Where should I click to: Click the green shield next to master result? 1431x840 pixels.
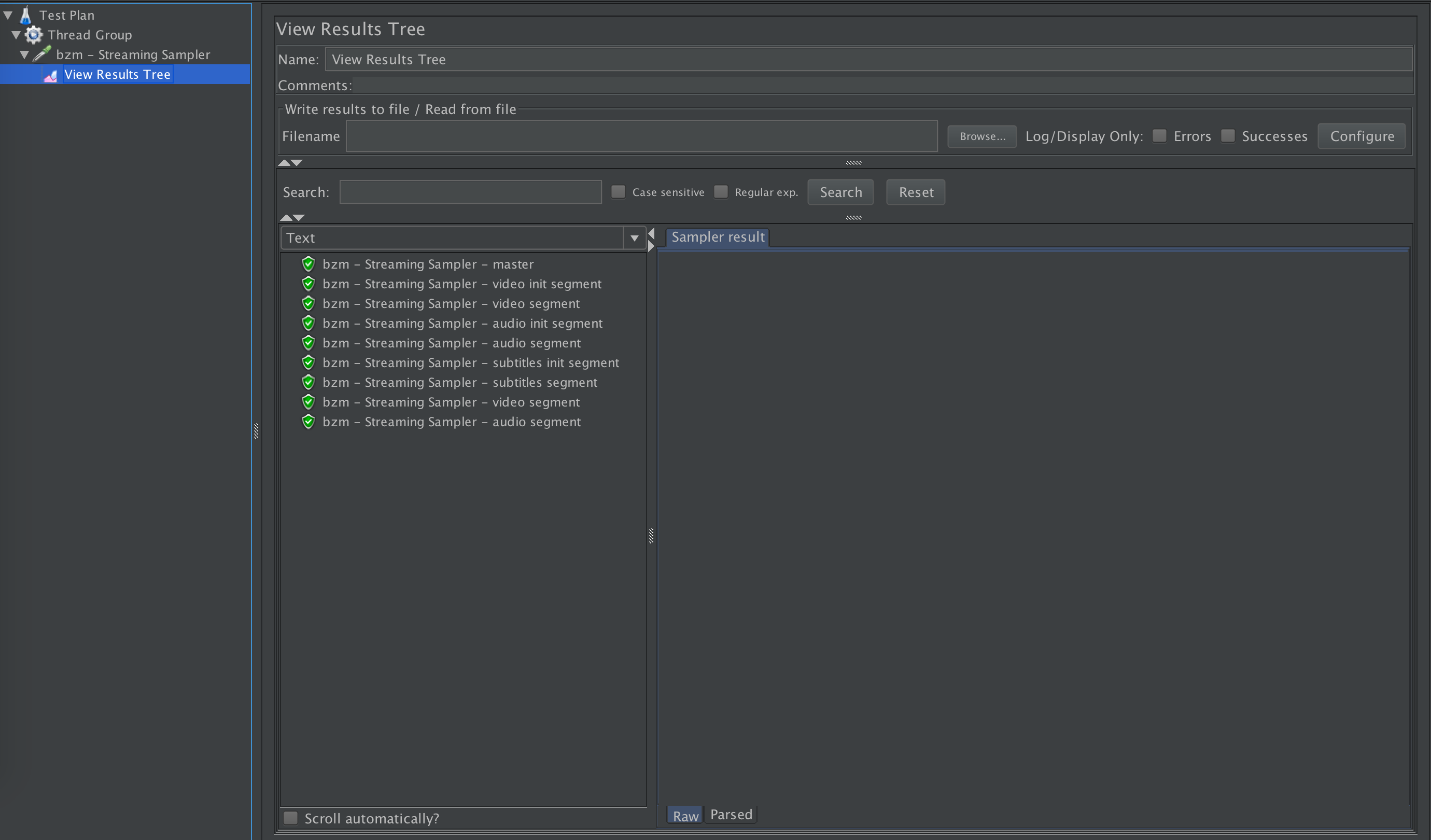pos(308,264)
